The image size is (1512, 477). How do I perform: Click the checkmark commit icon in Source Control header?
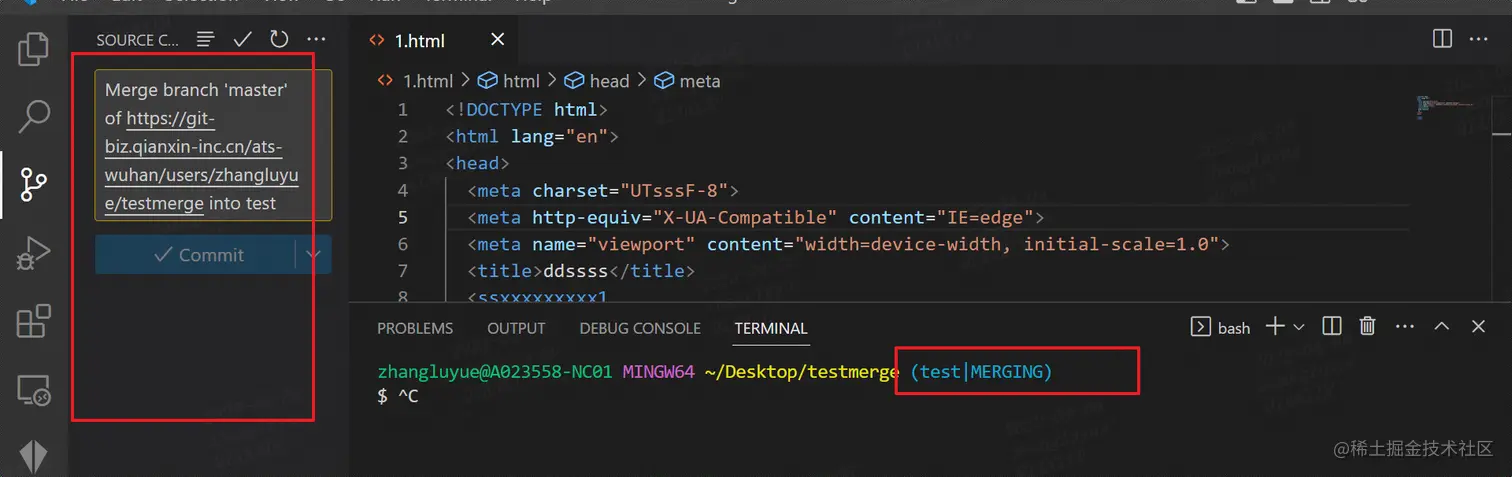click(x=242, y=40)
